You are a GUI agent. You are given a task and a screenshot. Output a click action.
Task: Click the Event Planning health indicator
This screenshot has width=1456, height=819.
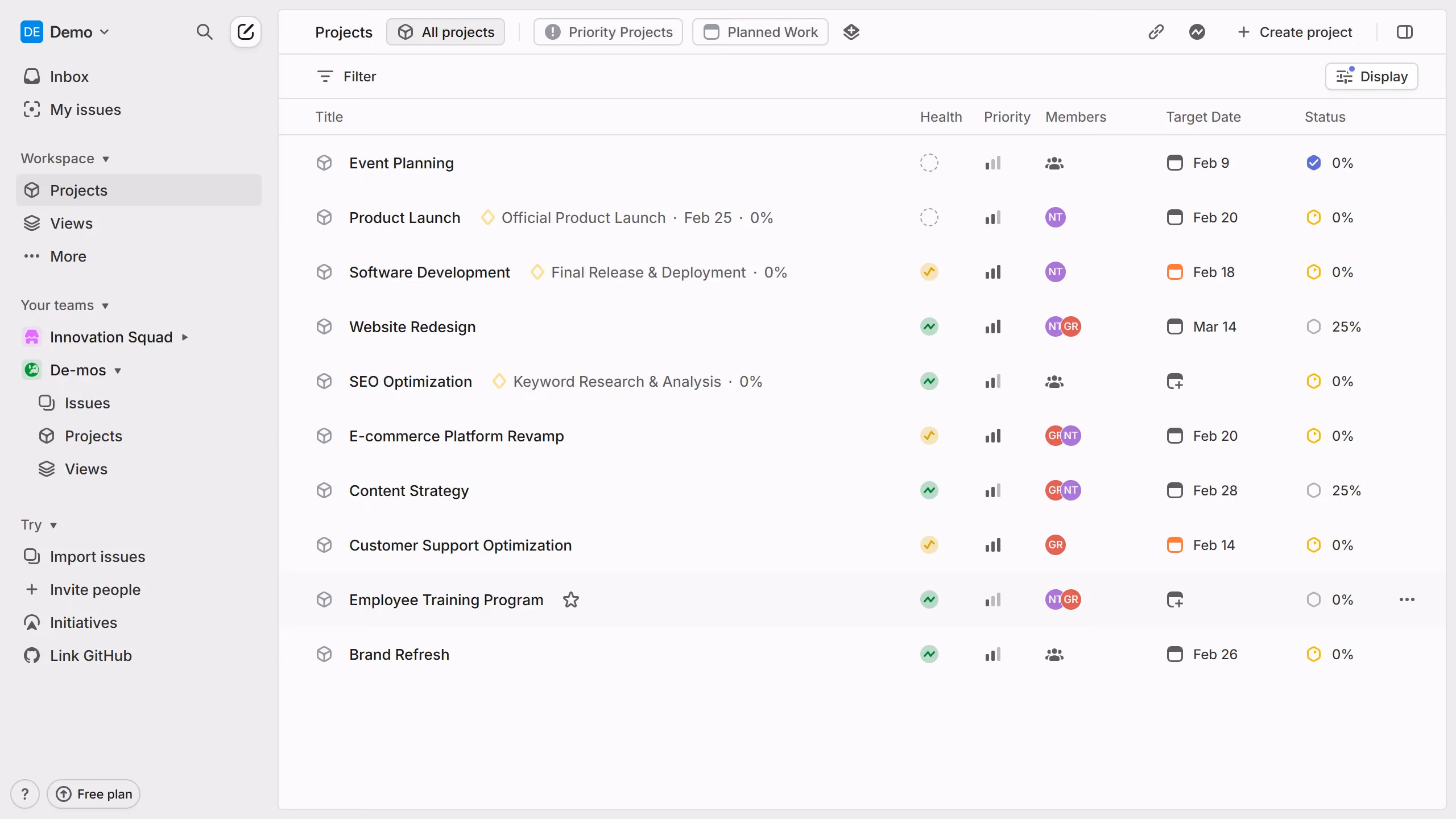coord(929,163)
